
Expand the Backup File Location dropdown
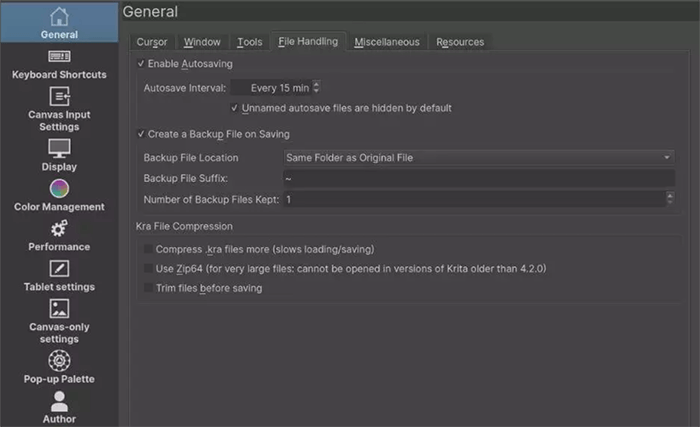(x=478, y=157)
